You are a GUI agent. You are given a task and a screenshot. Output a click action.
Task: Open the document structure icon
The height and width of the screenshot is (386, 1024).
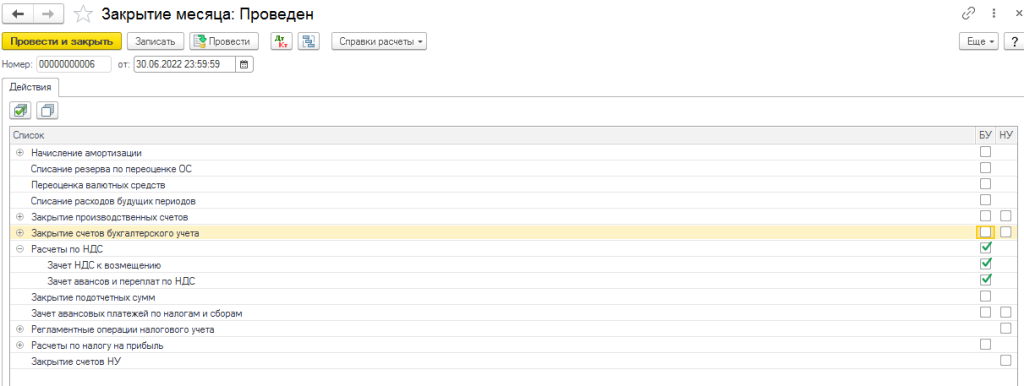[308, 41]
